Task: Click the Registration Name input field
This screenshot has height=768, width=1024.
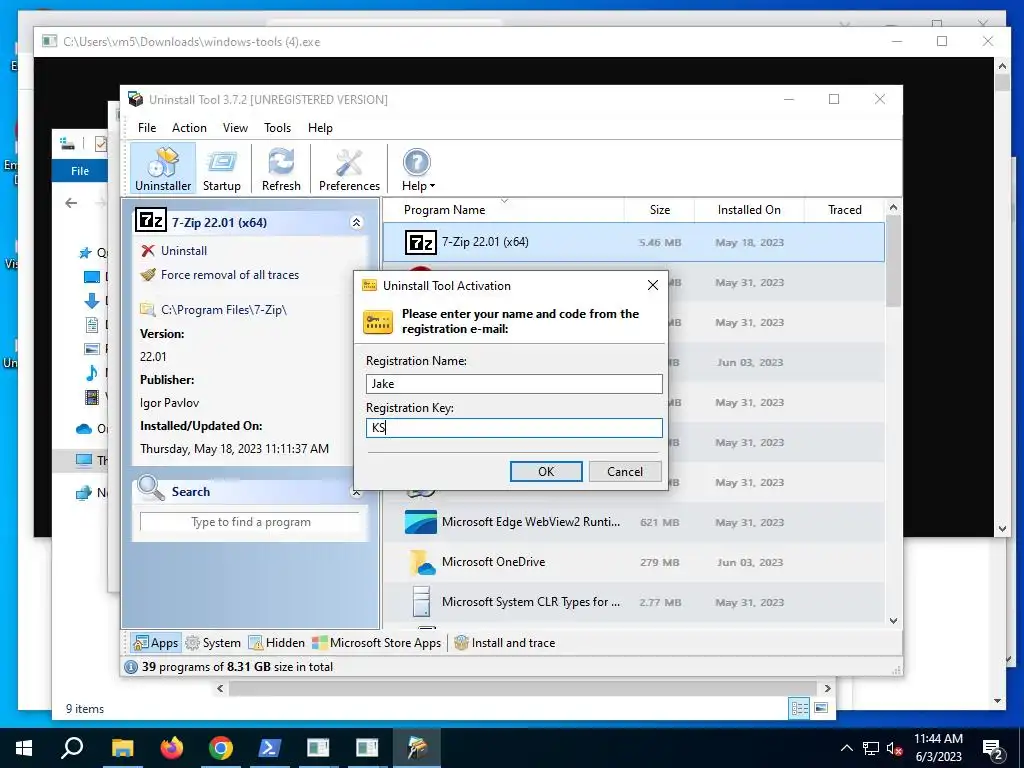Action: coord(514,384)
